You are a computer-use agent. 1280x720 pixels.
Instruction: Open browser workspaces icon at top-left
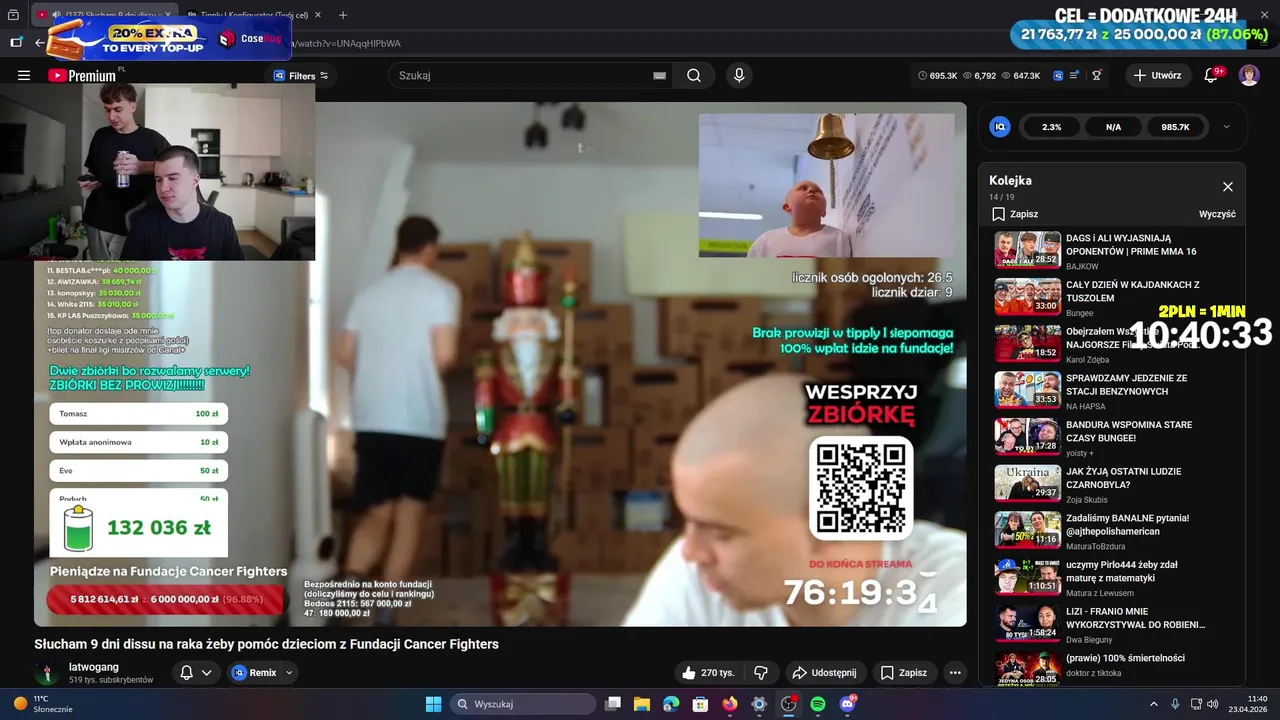click(14, 15)
